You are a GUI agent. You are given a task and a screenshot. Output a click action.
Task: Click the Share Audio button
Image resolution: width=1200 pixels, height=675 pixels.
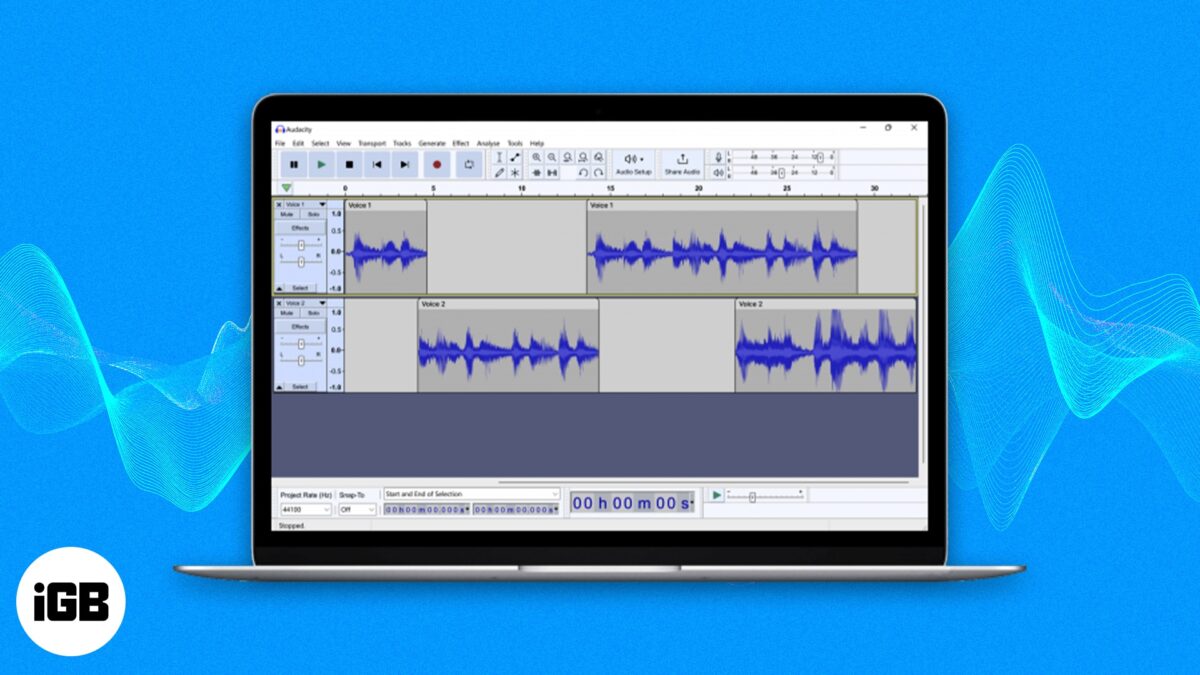coord(681,164)
